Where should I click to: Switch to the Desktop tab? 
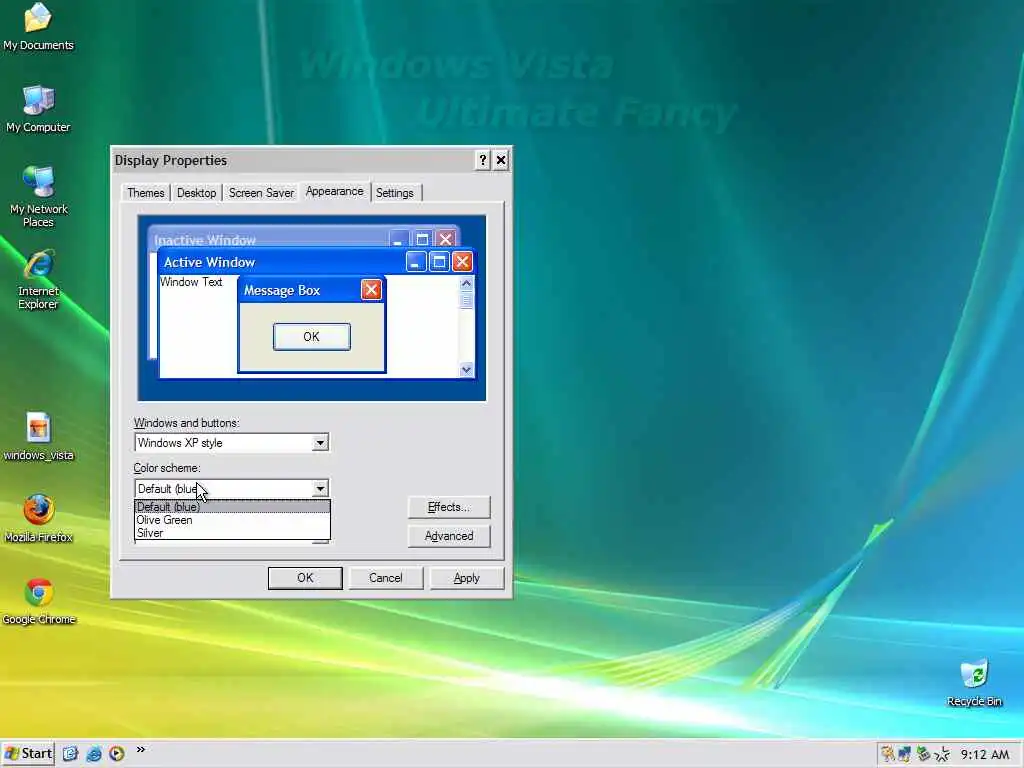[x=197, y=193]
